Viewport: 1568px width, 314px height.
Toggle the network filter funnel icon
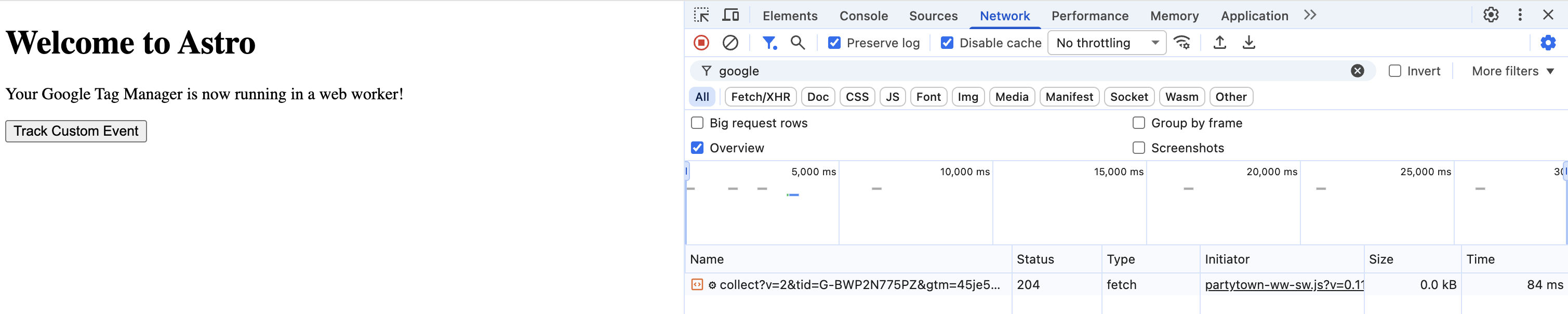click(769, 43)
